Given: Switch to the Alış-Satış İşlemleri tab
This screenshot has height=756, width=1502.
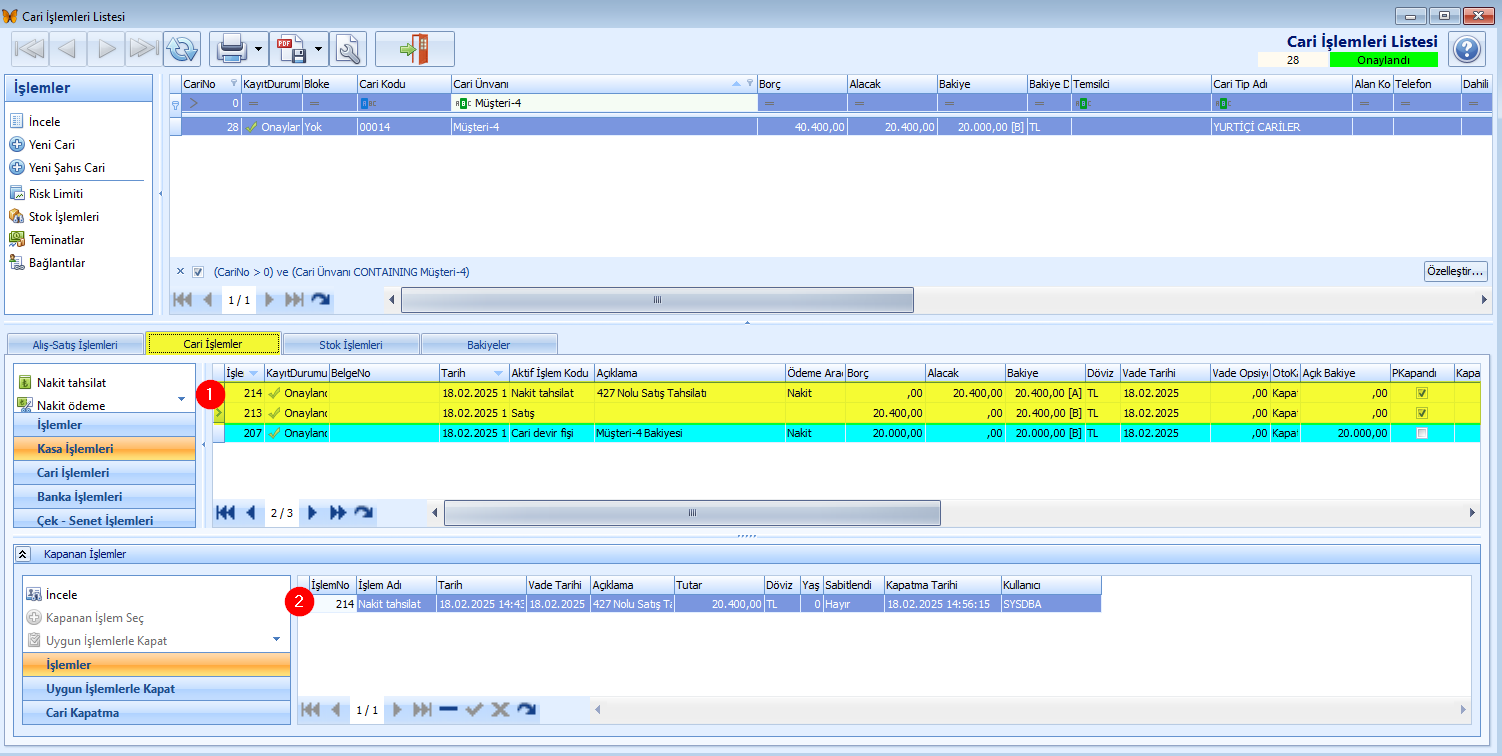Looking at the screenshot, I should (x=76, y=344).
